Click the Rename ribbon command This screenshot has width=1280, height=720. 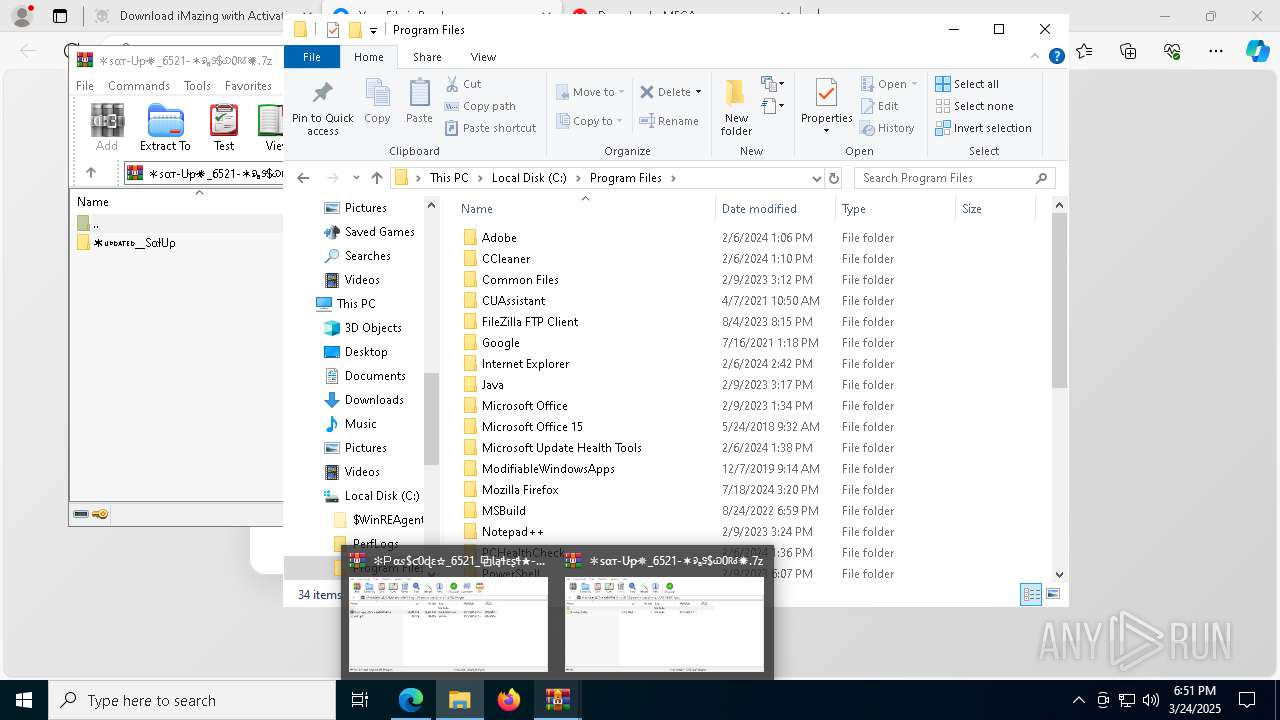(669, 121)
